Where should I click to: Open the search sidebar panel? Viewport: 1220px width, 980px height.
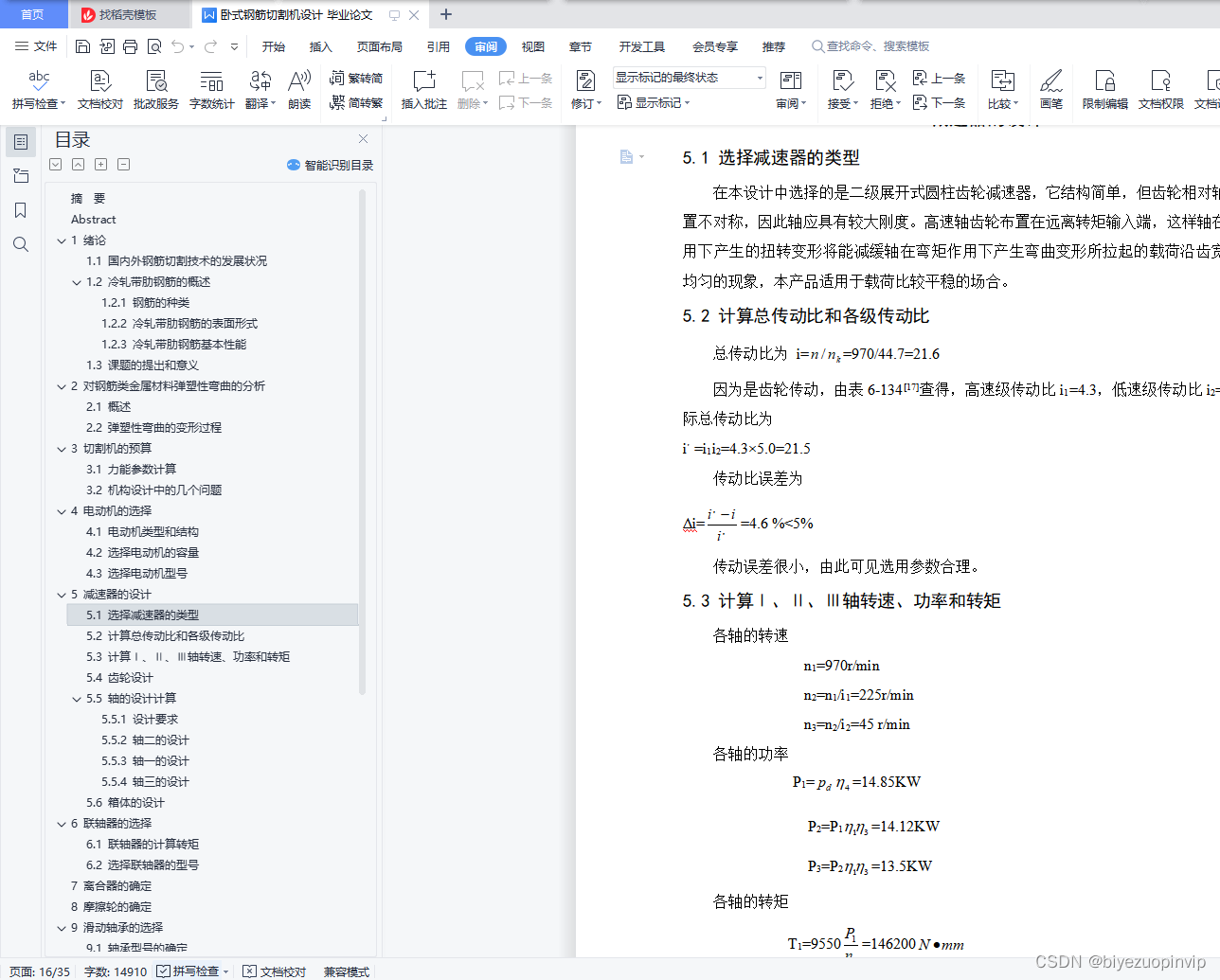click(20, 244)
